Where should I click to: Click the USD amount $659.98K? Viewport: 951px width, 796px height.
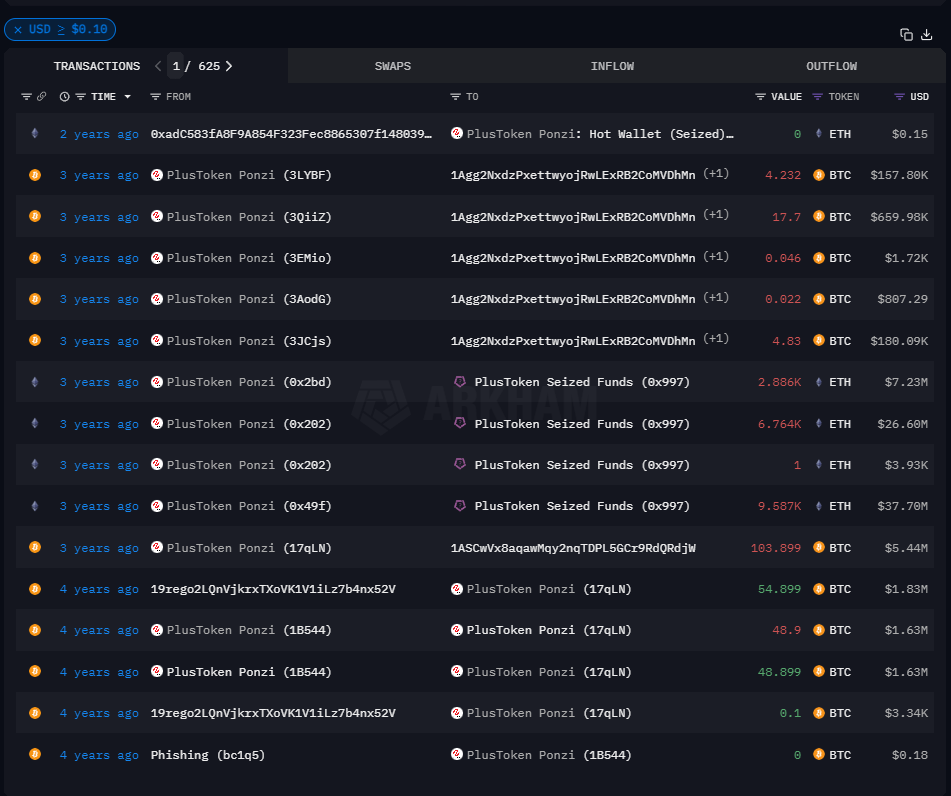pos(899,217)
